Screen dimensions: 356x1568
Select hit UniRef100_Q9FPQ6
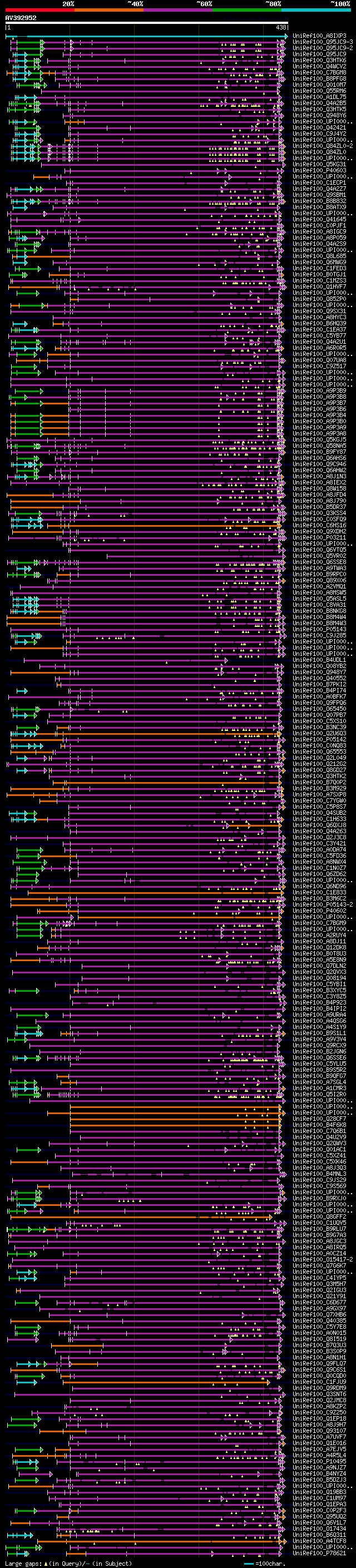pyautogui.click(x=319, y=703)
